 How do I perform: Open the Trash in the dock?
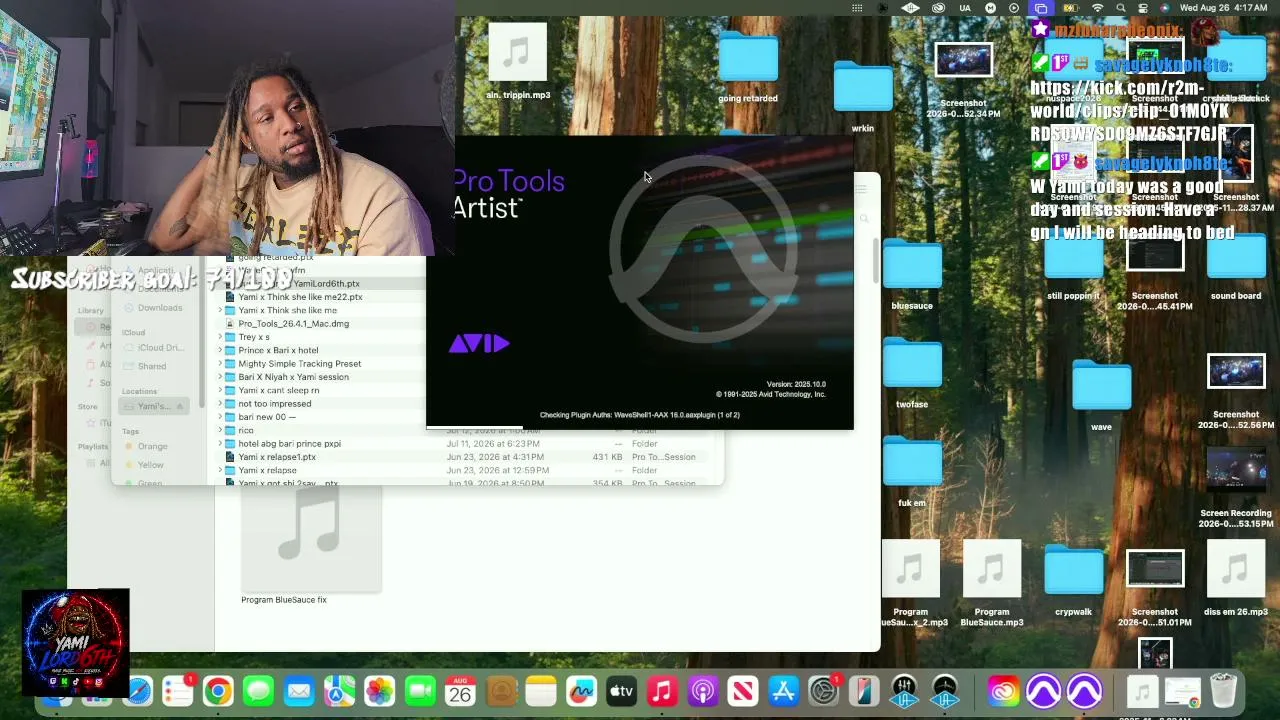1224,691
